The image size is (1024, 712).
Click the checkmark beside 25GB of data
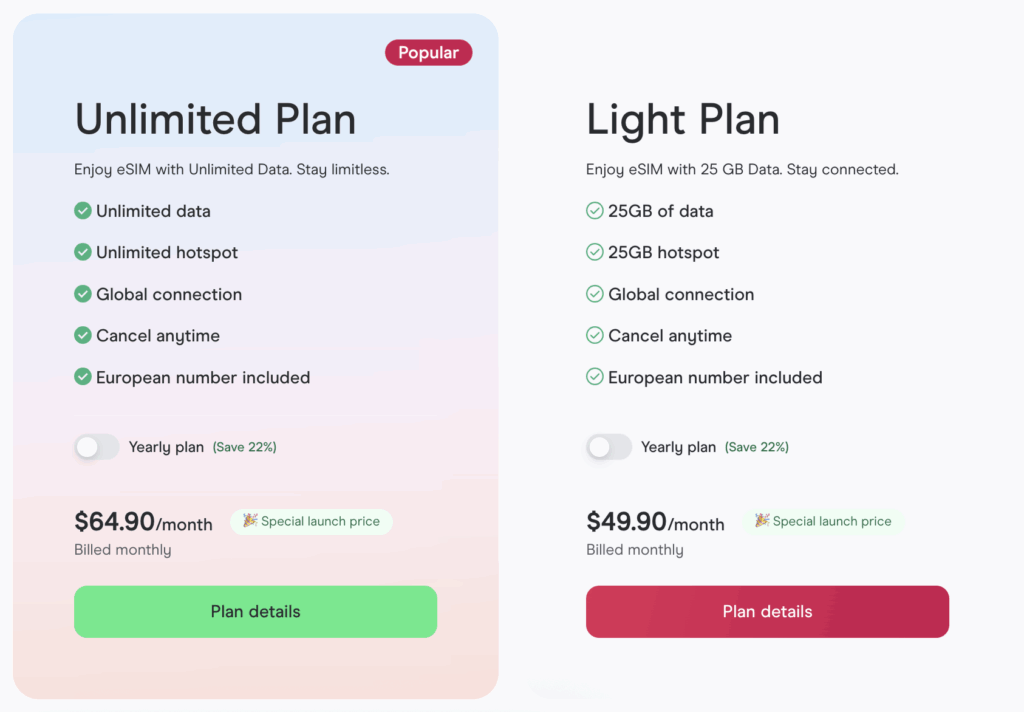pyautogui.click(x=595, y=211)
